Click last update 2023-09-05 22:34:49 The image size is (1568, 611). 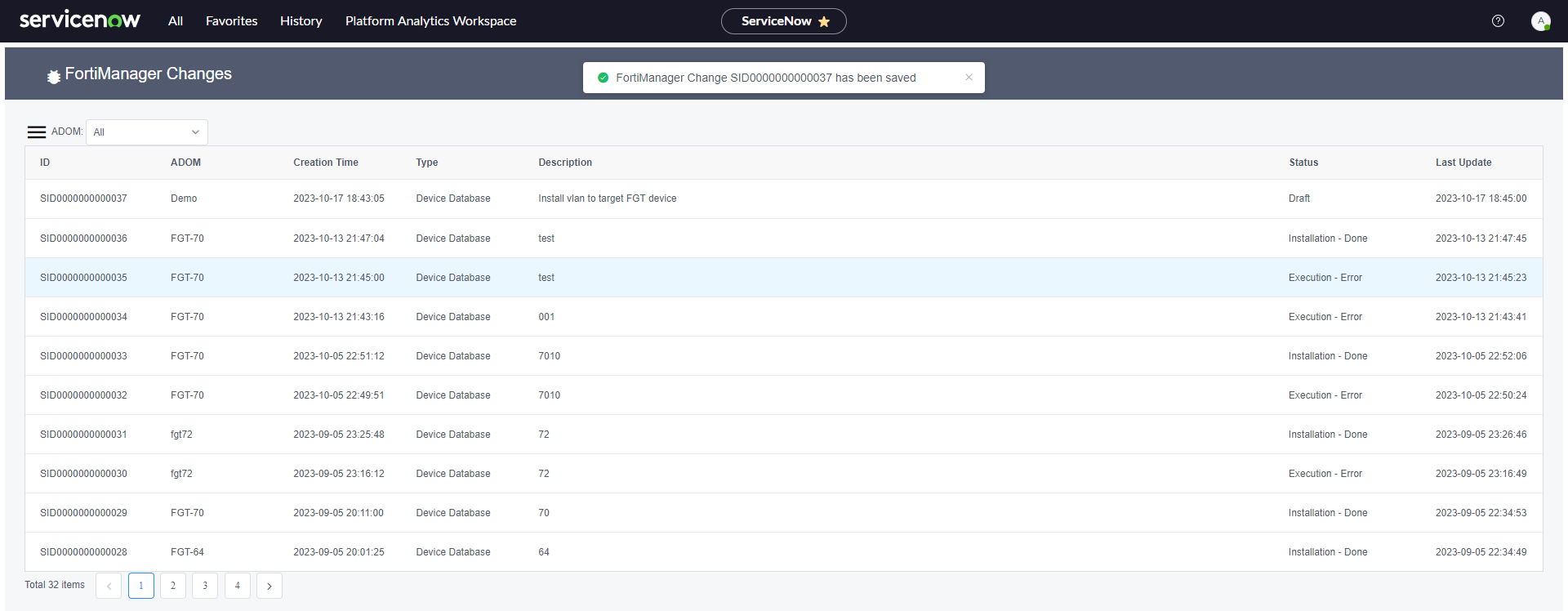pyautogui.click(x=1481, y=552)
